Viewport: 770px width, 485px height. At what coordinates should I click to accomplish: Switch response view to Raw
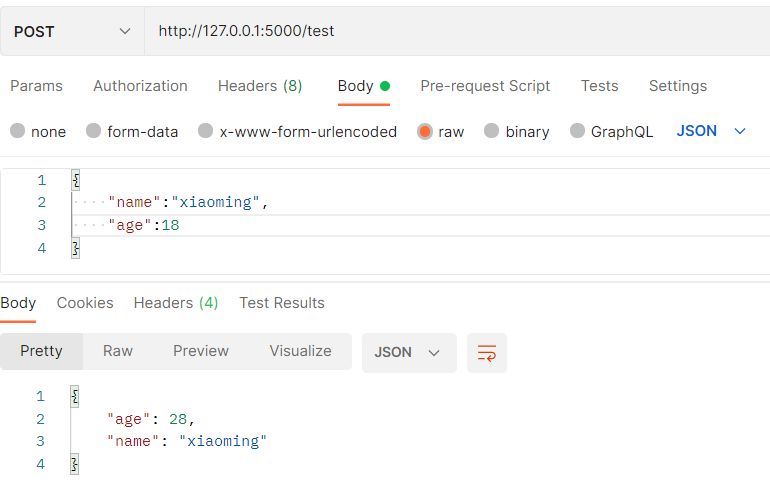118,351
